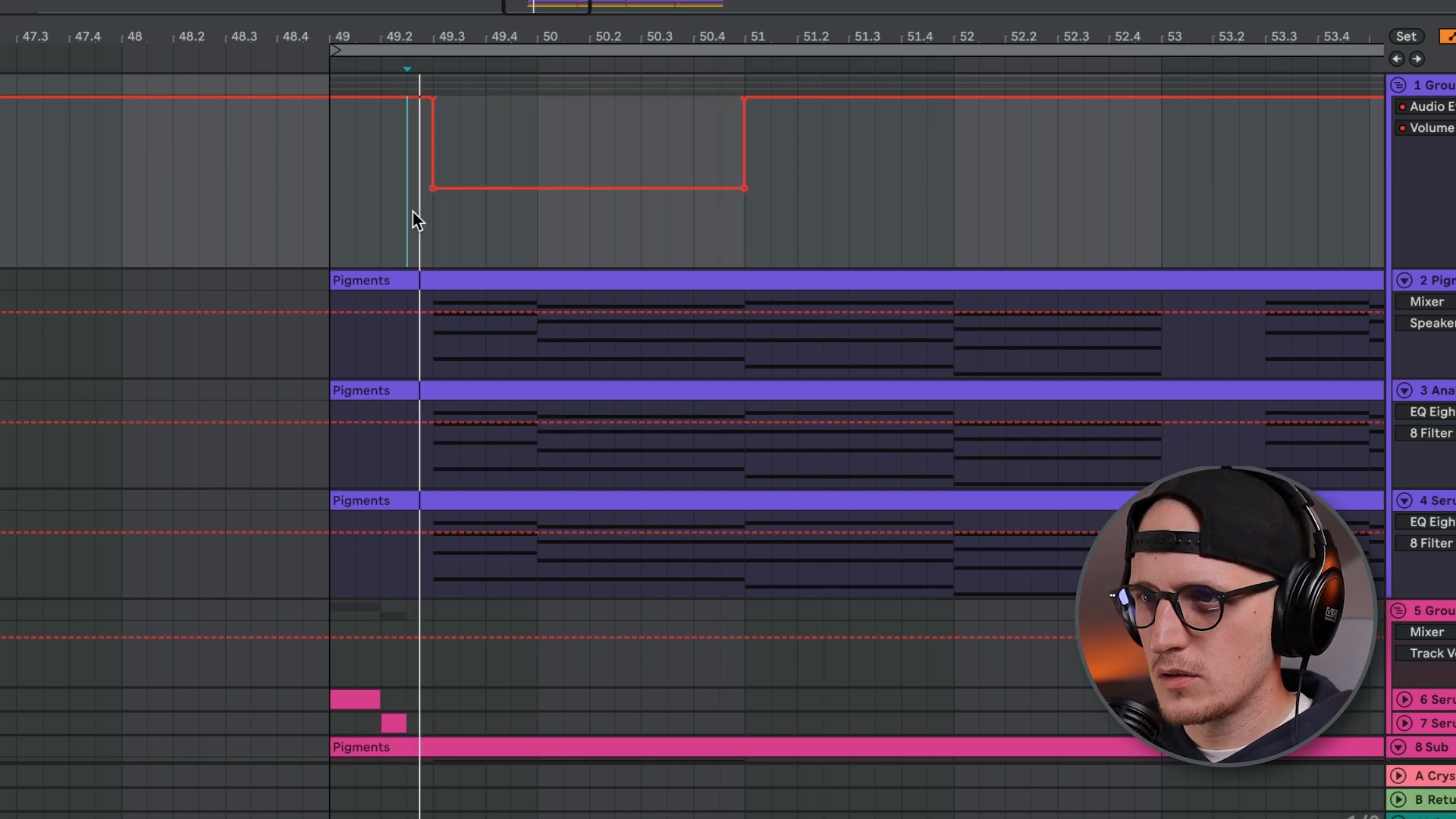
Task: Unfold return track A Crystal
Action: tap(1399, 776)
